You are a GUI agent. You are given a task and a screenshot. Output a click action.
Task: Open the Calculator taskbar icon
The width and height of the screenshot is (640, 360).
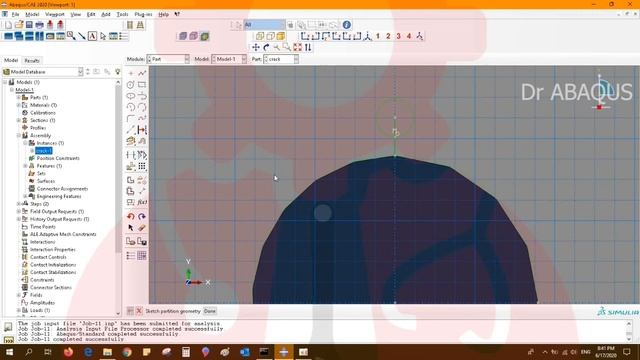[x=186, y=352]
